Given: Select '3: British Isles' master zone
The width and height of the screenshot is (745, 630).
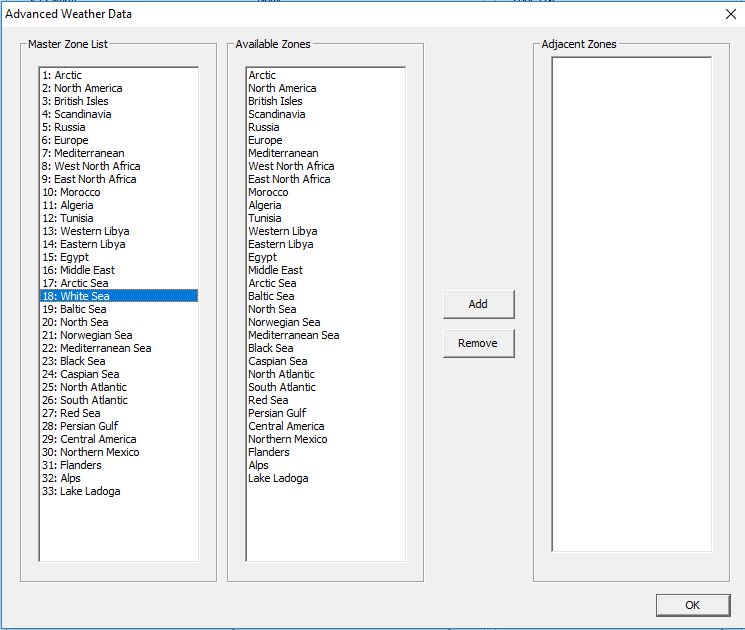Looking at the screenshot, I should (x=119, y=101).
